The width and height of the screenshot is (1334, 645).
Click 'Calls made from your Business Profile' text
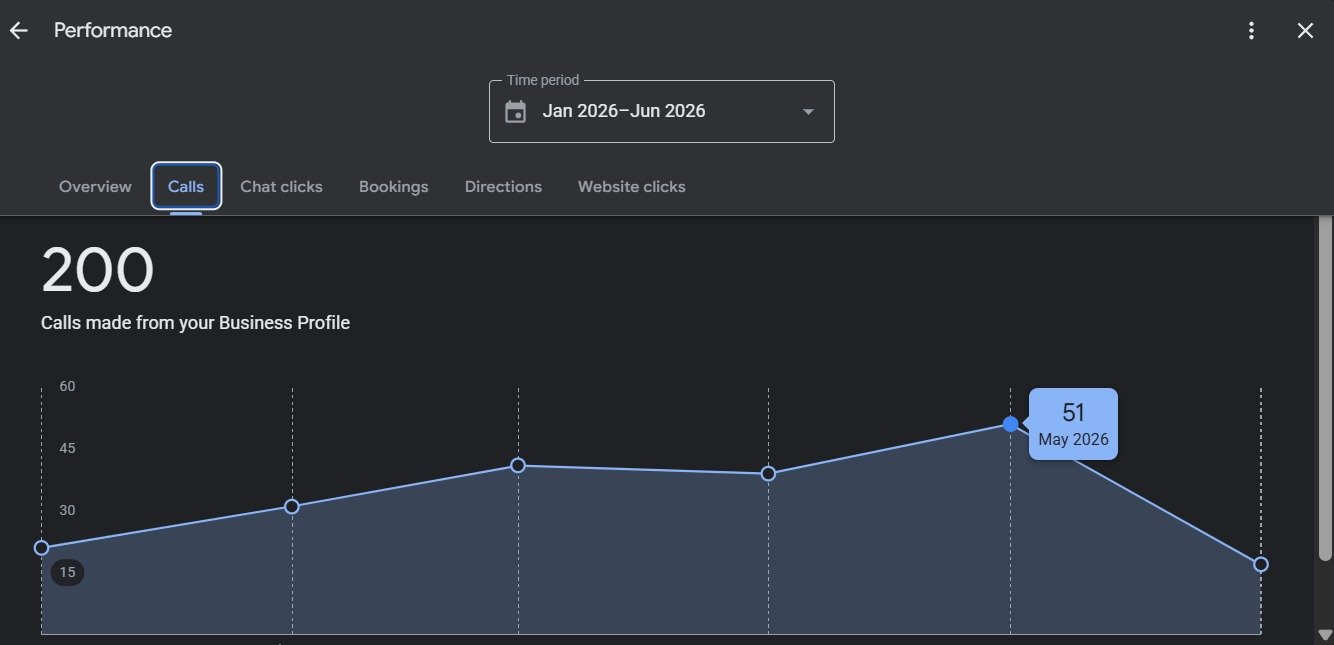195,323
